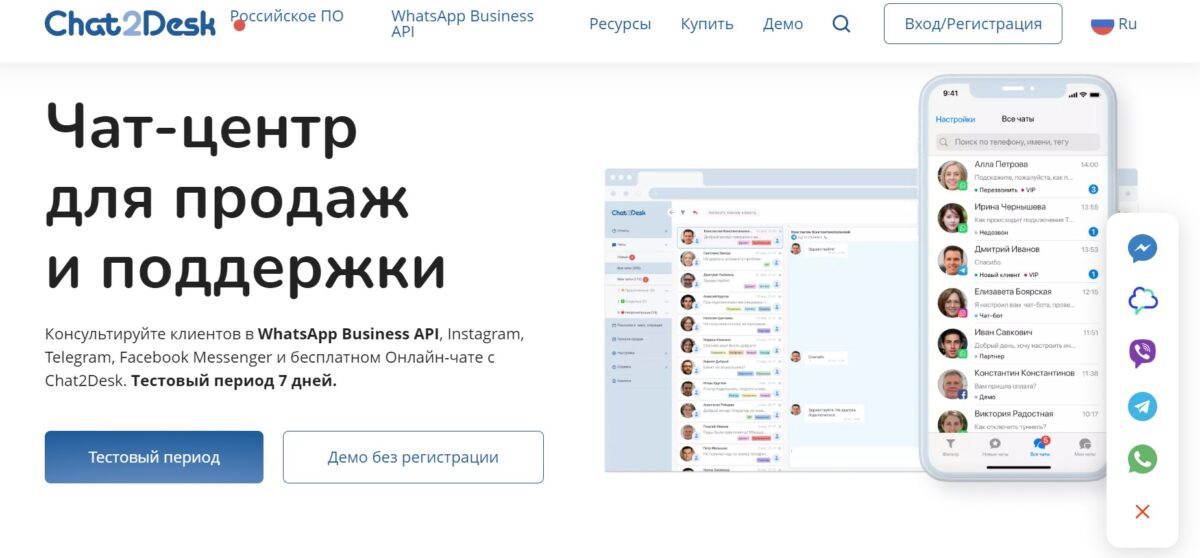Tap Ирина Чернышева's avatar in phone chat list
This screenshot has height=558, width=1200.
(952, 218)
